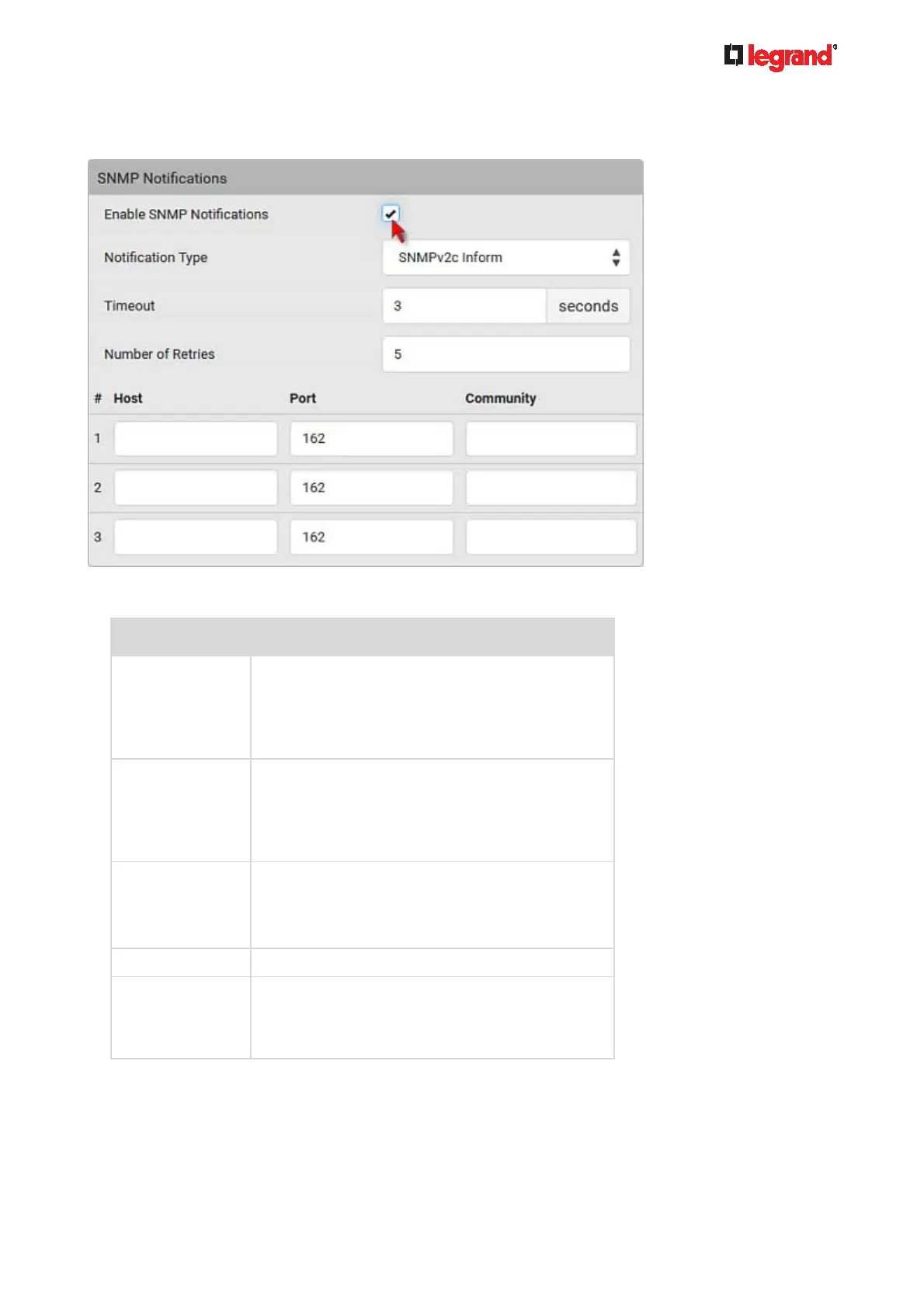Click the Community field in row 2

click(x=551, y=488)
